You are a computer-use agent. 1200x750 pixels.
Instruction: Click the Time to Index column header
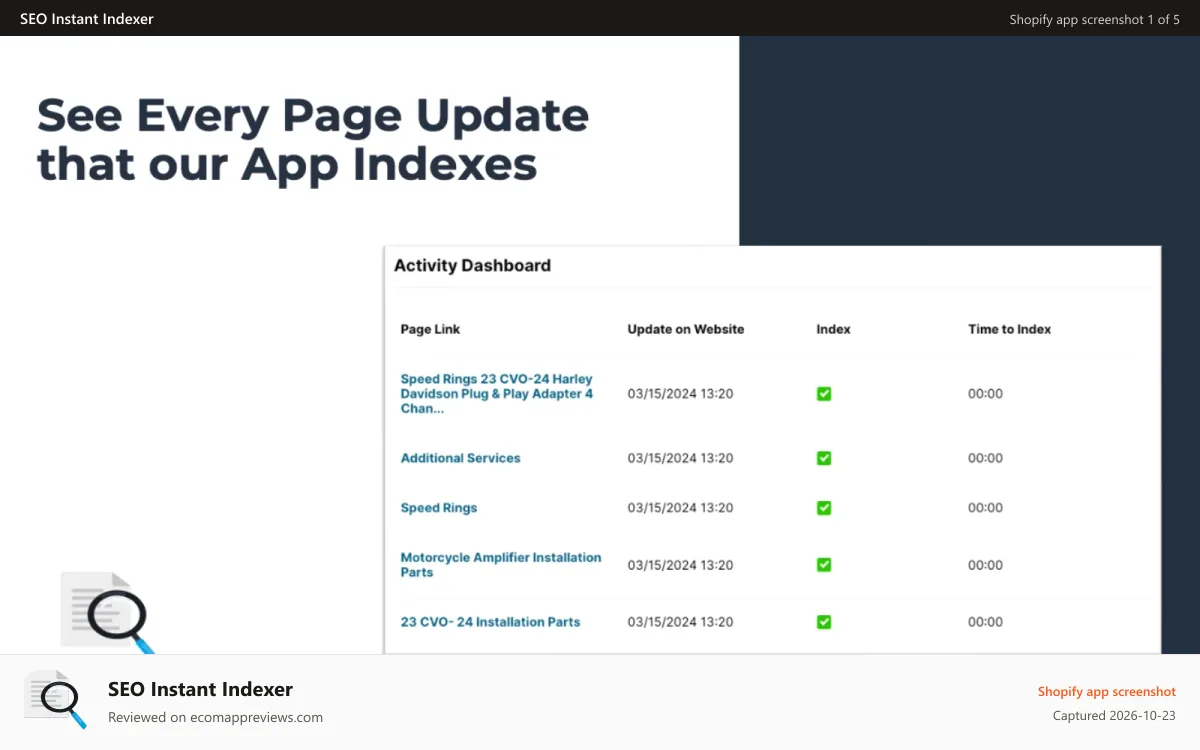click(x=1009, y=329)
